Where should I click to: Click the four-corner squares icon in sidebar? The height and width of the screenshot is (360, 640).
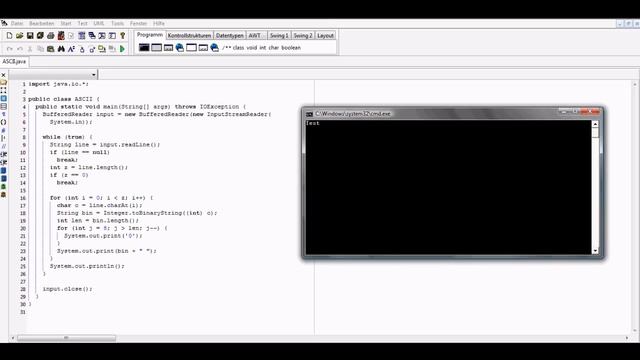[x=3, y=91]
